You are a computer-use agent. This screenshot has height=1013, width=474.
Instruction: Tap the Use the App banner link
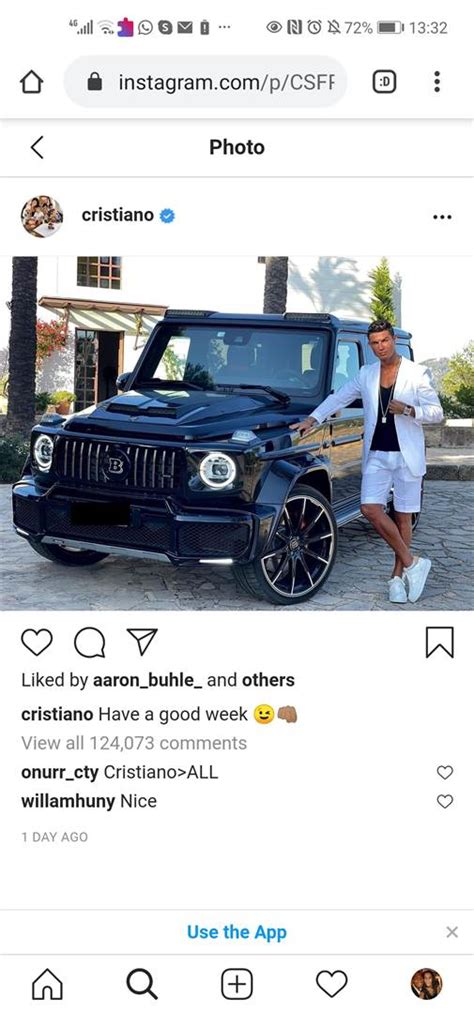[x=236, y=932]
